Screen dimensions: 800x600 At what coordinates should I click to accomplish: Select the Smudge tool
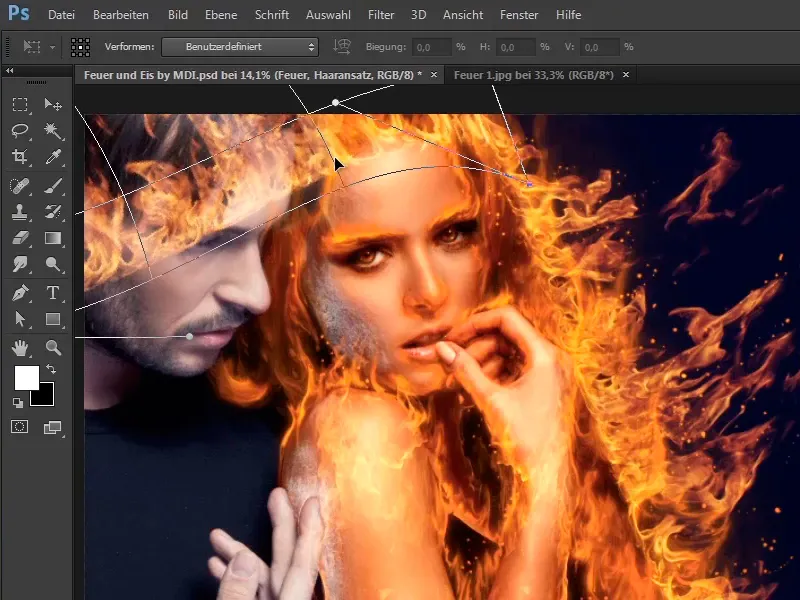[x=20, y=264]
